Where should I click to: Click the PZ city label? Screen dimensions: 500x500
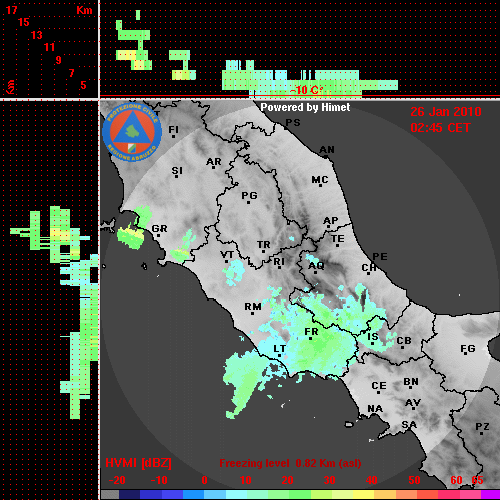coord(482,426)
